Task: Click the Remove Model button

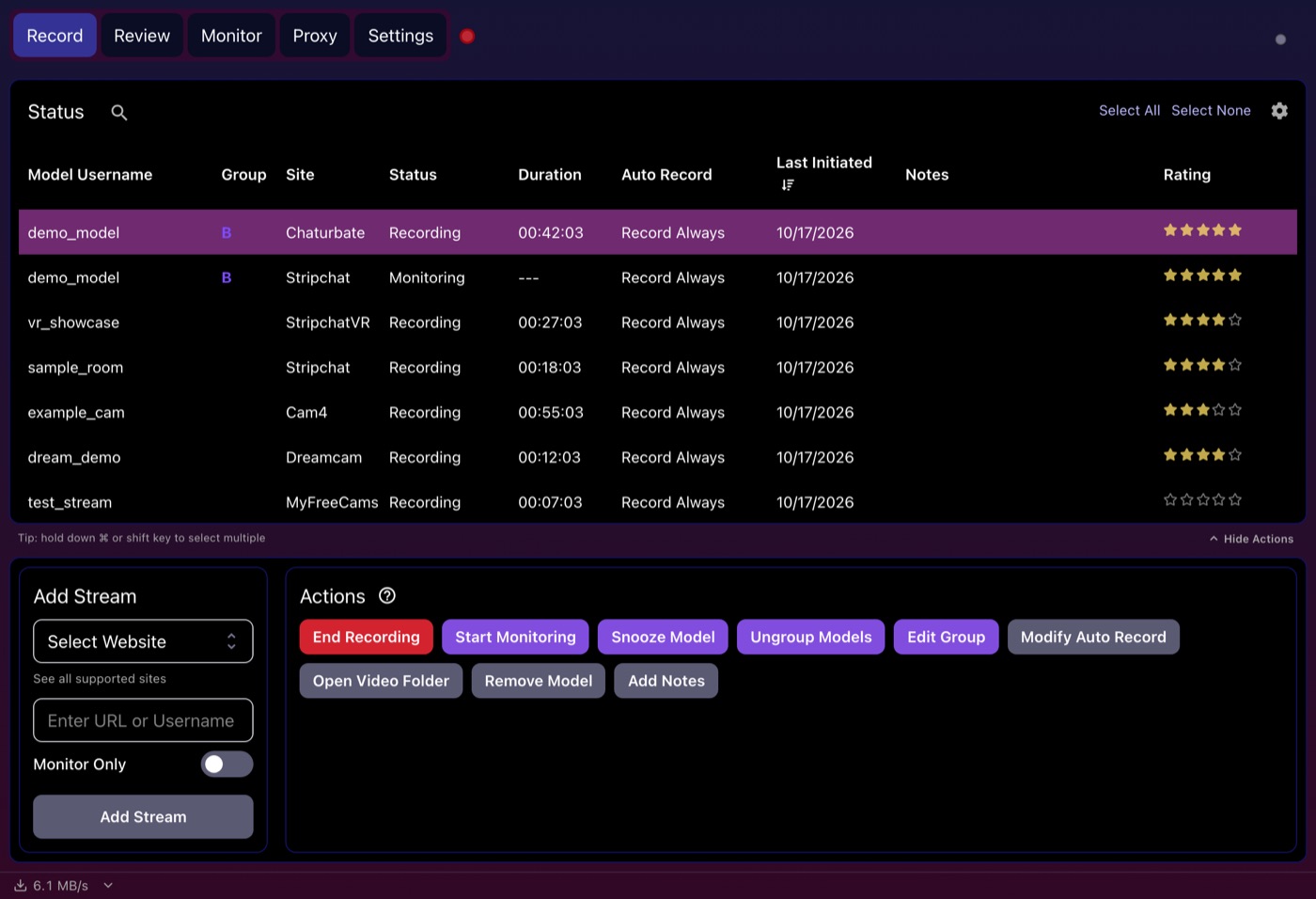Action: [539, 681]
